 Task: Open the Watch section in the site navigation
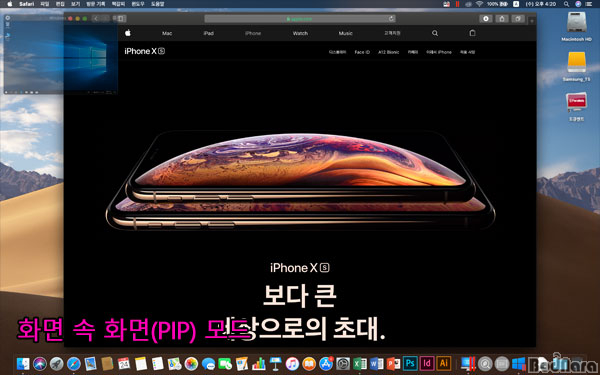300,33
